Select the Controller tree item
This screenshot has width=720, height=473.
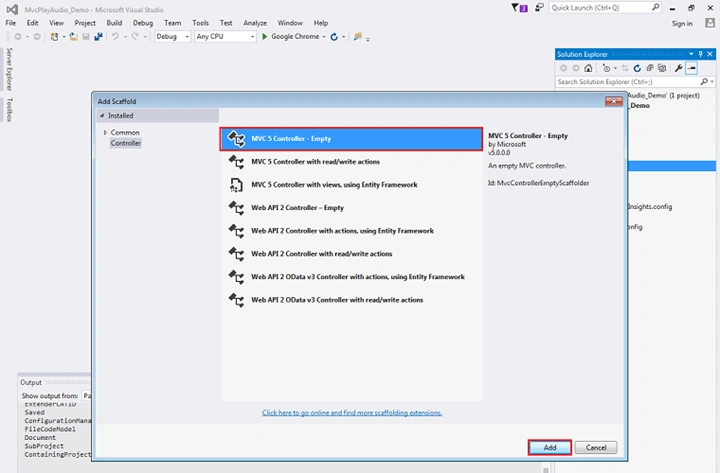[x=126, y=143]
